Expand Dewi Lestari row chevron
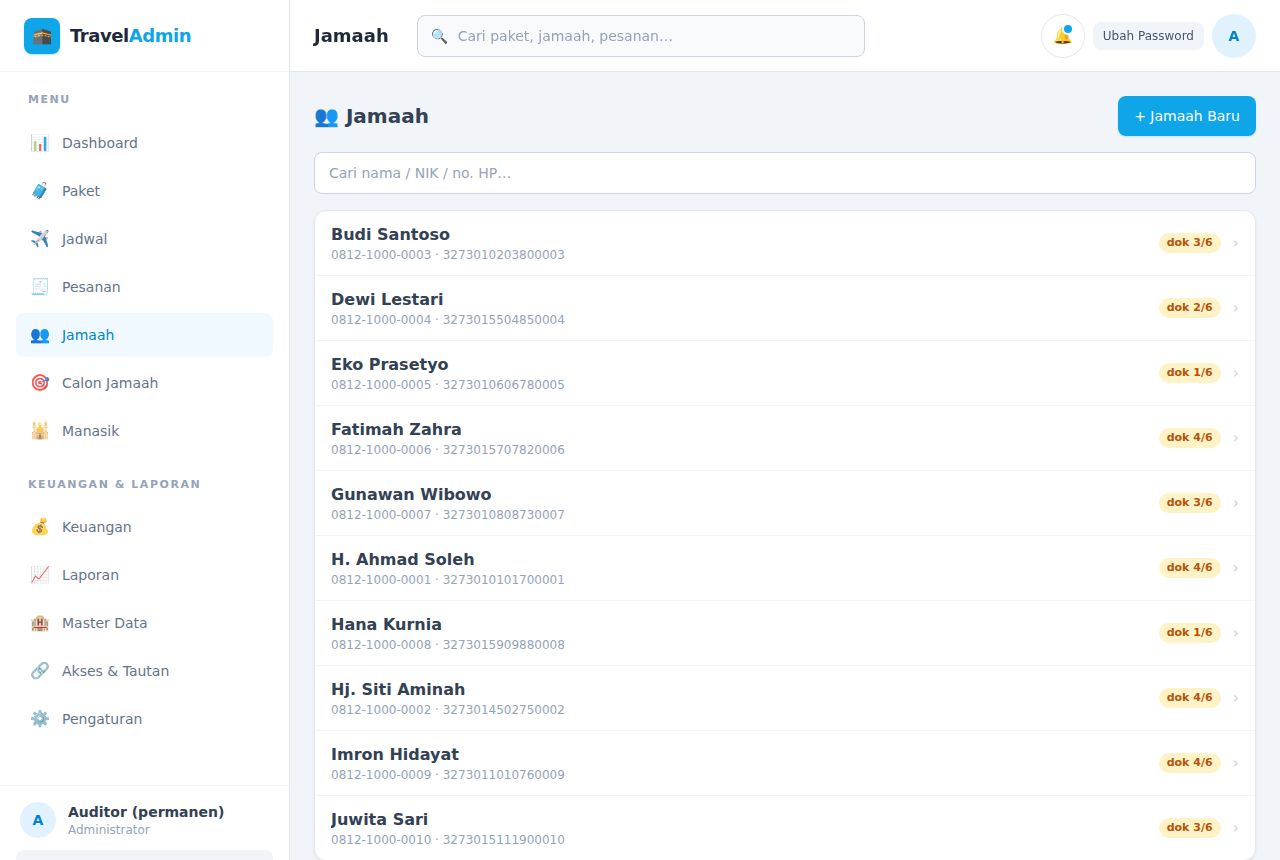1280x860 pixels. pyautogui.click(x=1236, y=308)
